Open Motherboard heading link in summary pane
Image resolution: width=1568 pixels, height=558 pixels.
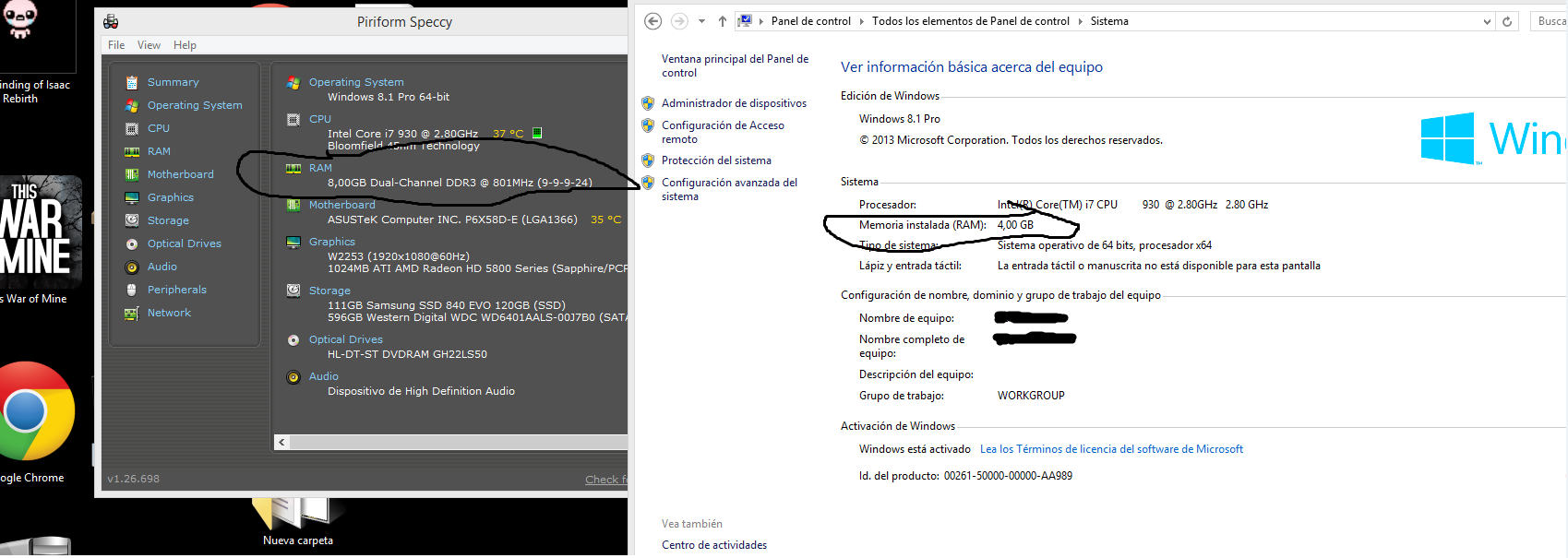point(342,205)
